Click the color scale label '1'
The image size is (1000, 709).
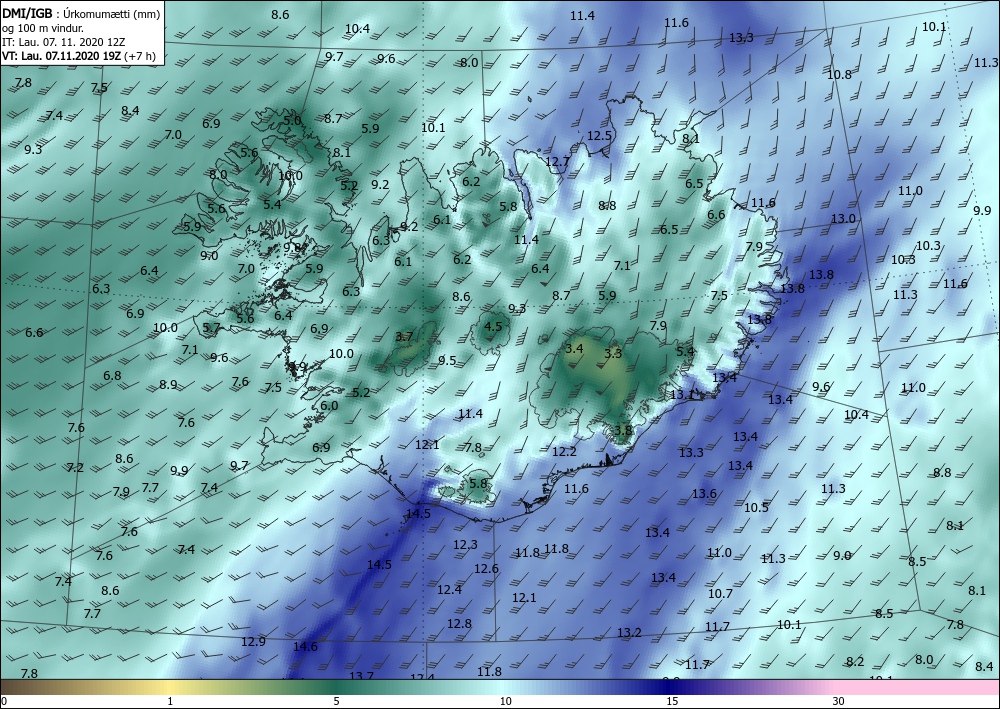point(170,701)
